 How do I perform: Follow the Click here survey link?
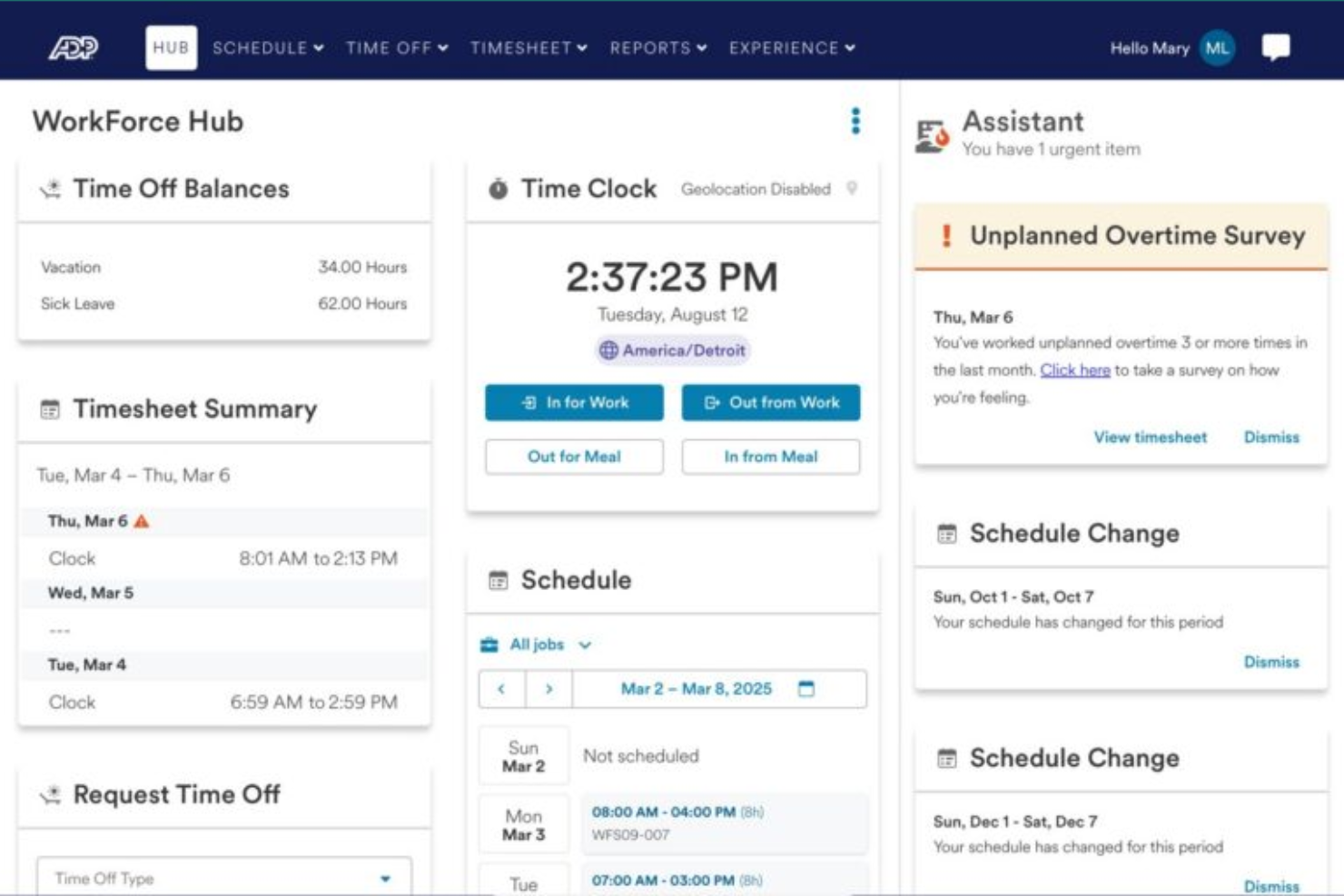pos(1075,370)
